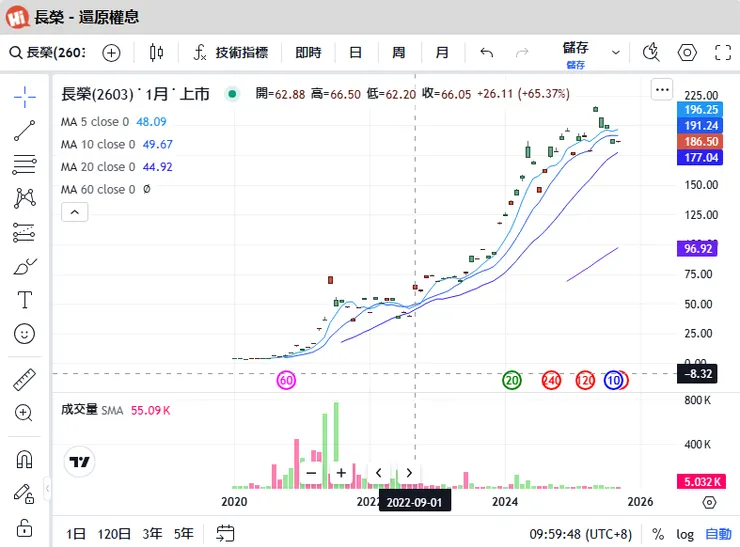Viewport: 740px width, 547px height.
Task: Select the ruler measure tool
Action: coord(25,380)
